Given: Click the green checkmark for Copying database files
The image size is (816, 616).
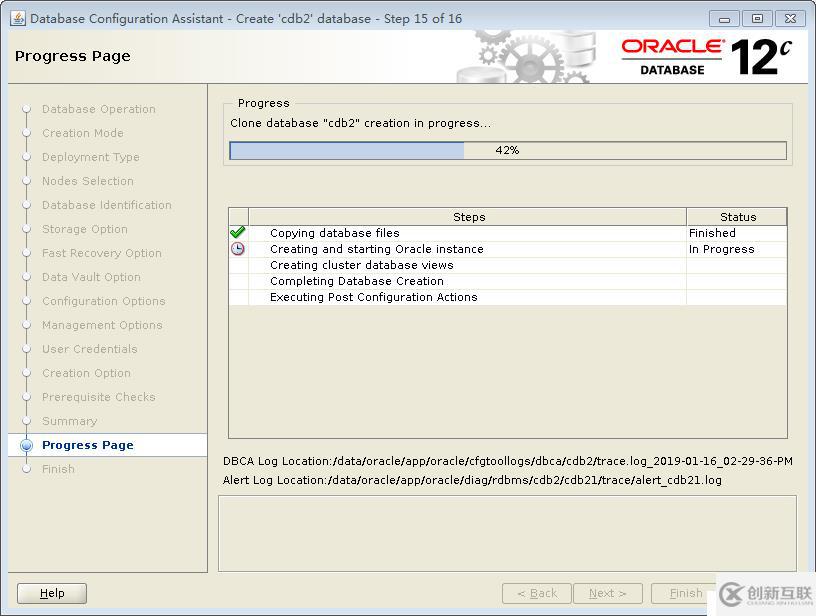Looking at the screenshot, I should tap(238, 232).
